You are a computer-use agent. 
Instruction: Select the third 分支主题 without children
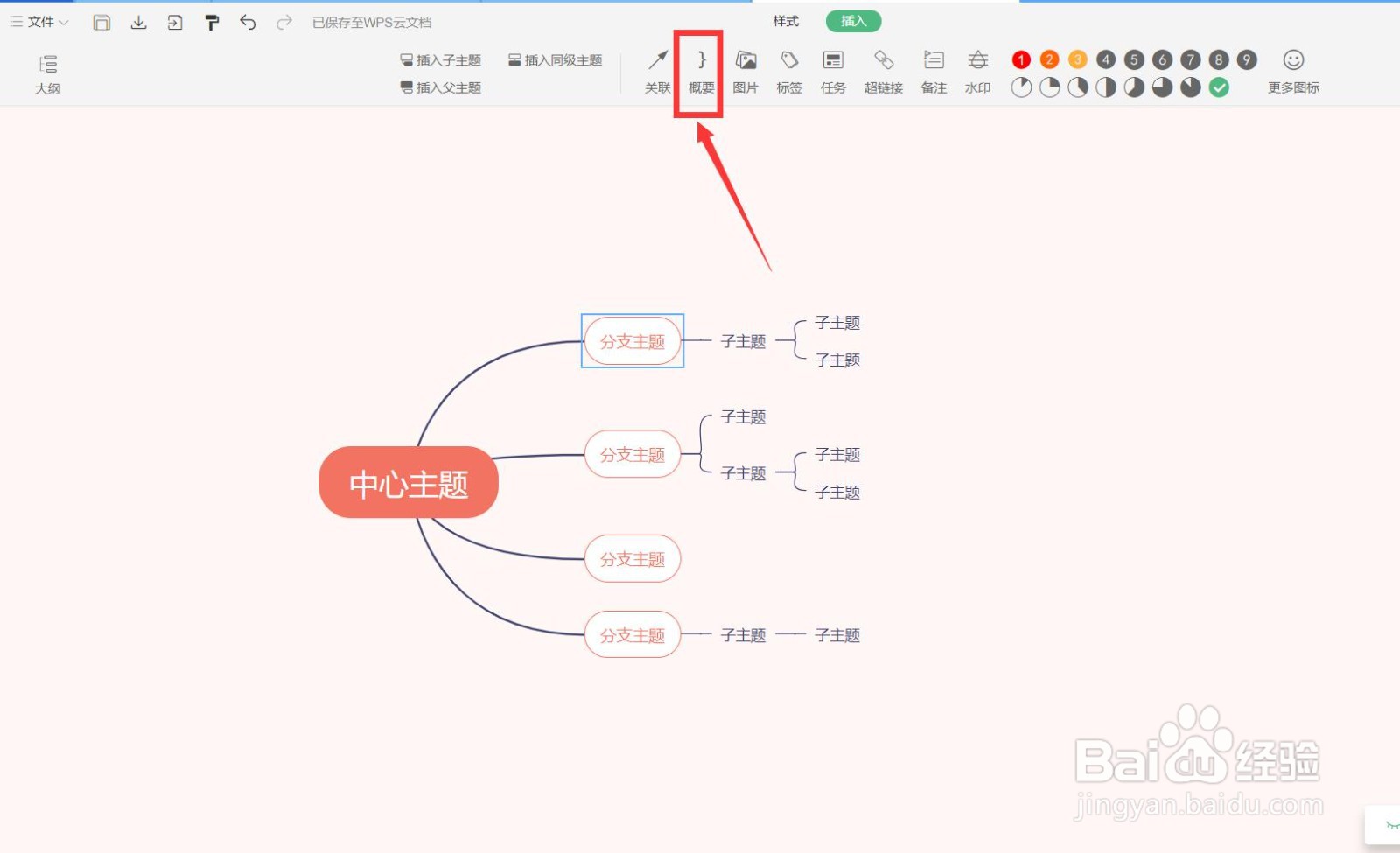click(x=633, y=558)
